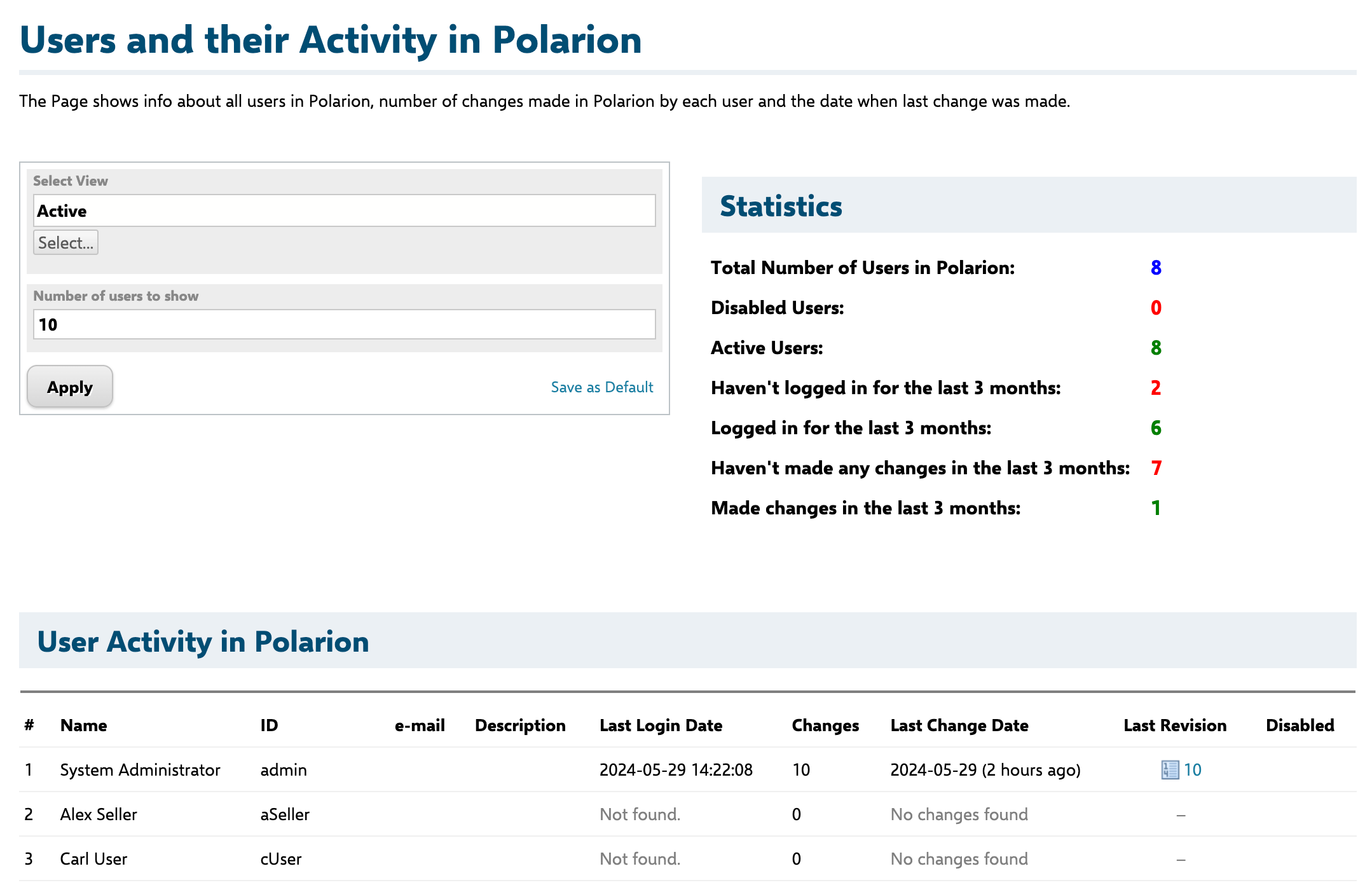Click the Active Users statistic label
The width and height of the screenshot is (1372, 885).
point(767,348)
